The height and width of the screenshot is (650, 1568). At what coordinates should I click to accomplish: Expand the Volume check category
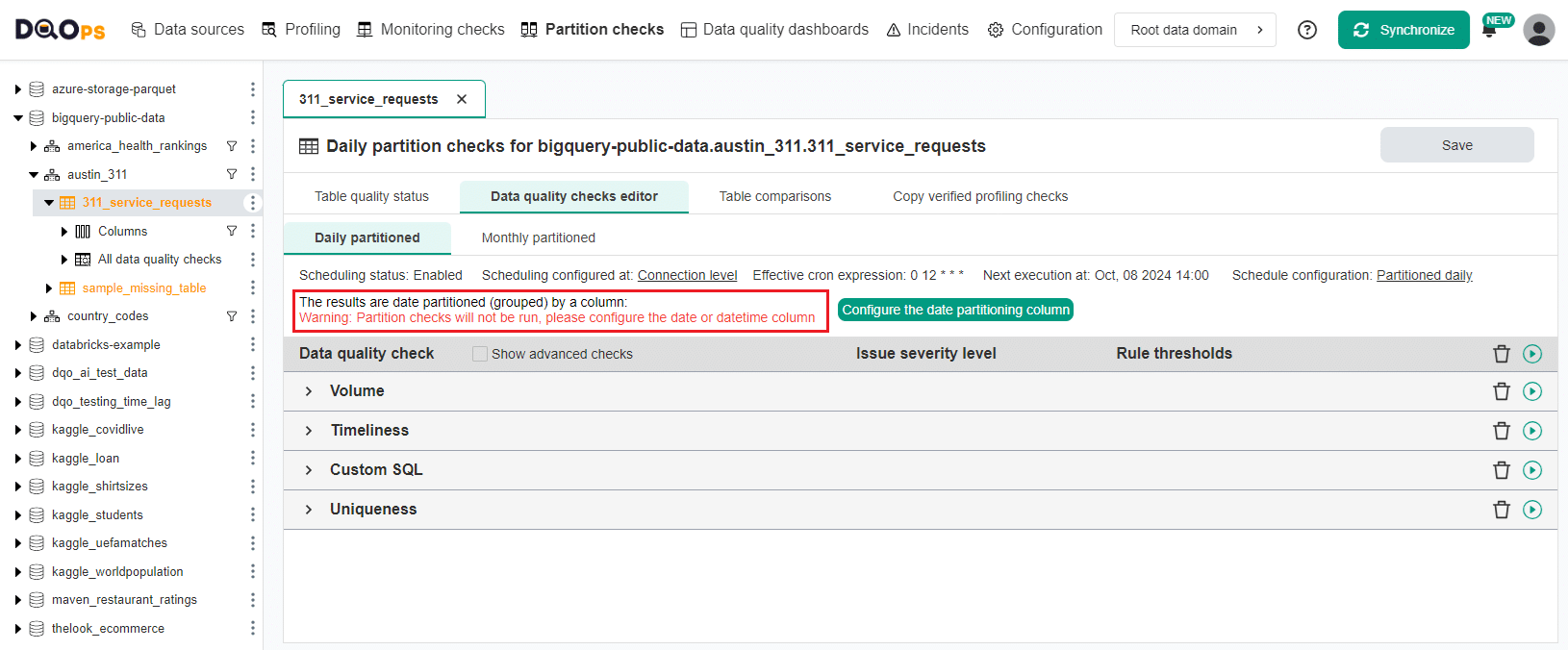[x=309, y=391]
